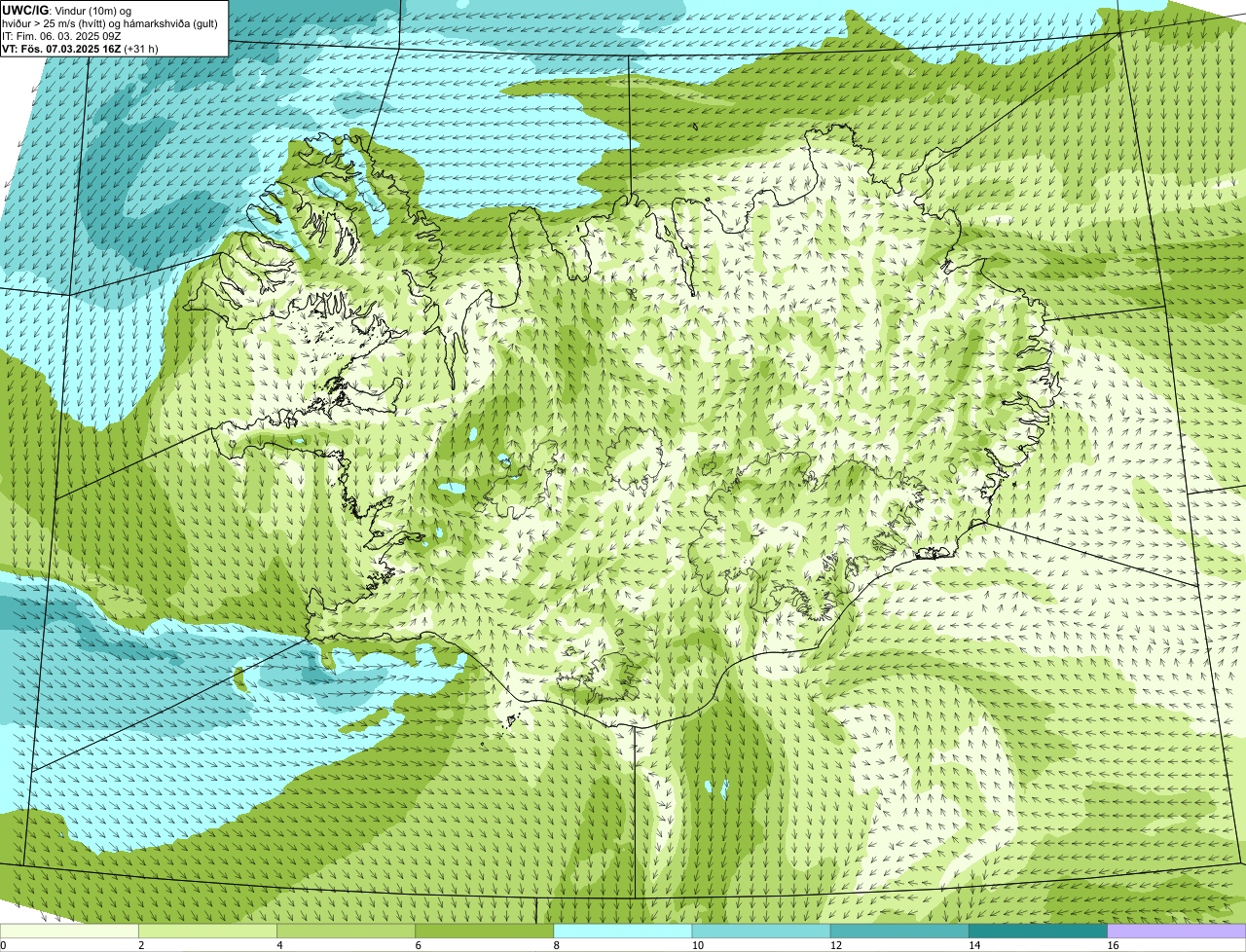1246x952 pixels.
Task: Click the lavender swatch above 16 m/s
Action: point(1177,931)
